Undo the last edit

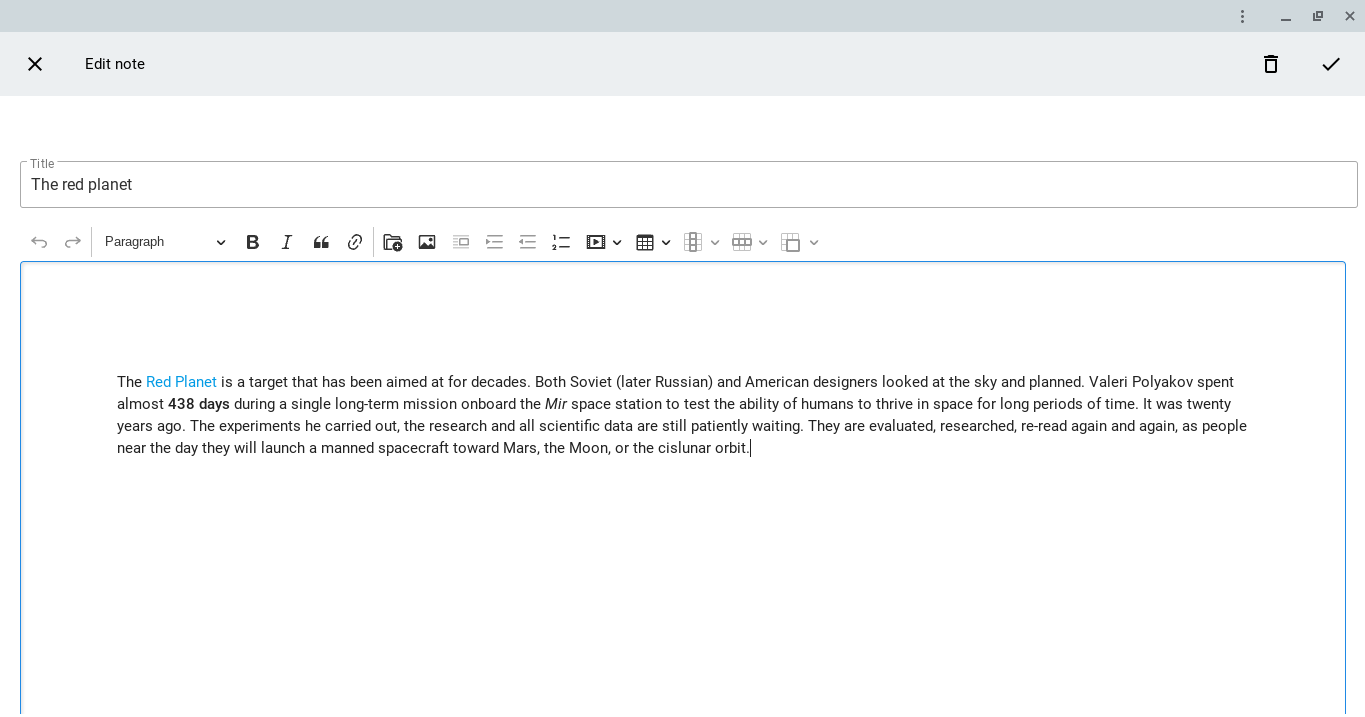coord(39,242)
